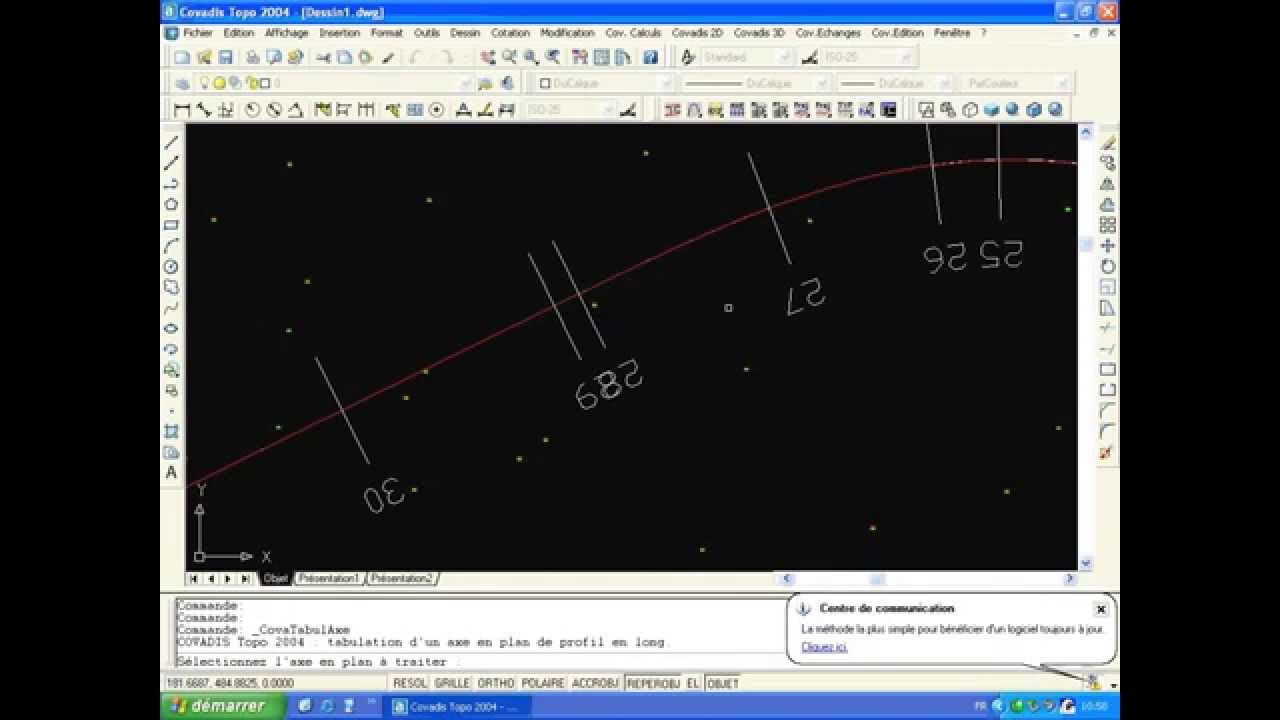Screen dimensions: 1280x720
Task: Toggle ACCROBJ object snap
Action: 595,683
